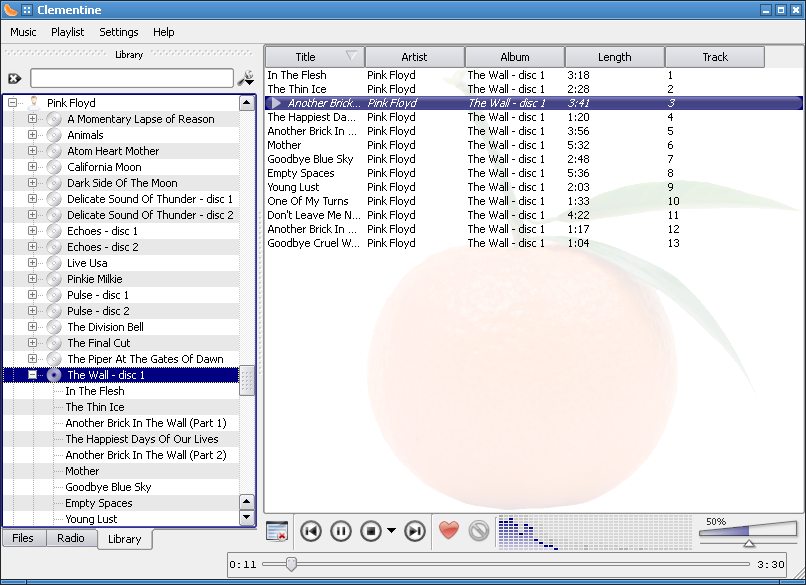Image resolution: width=806 pixels, height=585 pixels.
Task: Open the Playlist menu
Action: (x=67, y=32)
